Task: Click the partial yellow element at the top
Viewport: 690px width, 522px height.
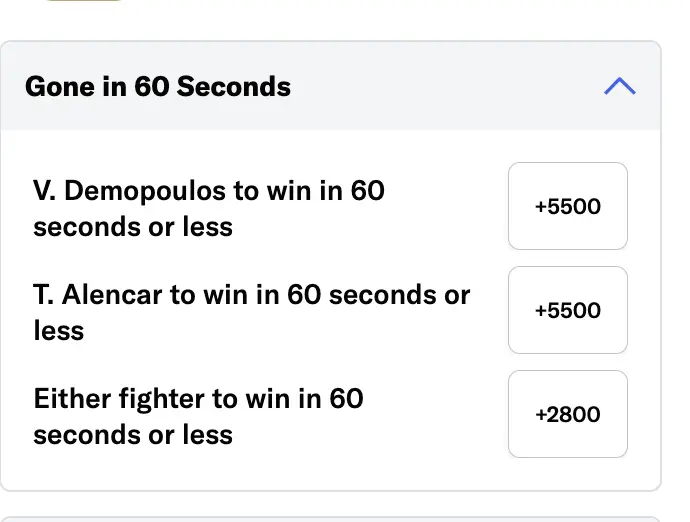Action: coord(85,2)
